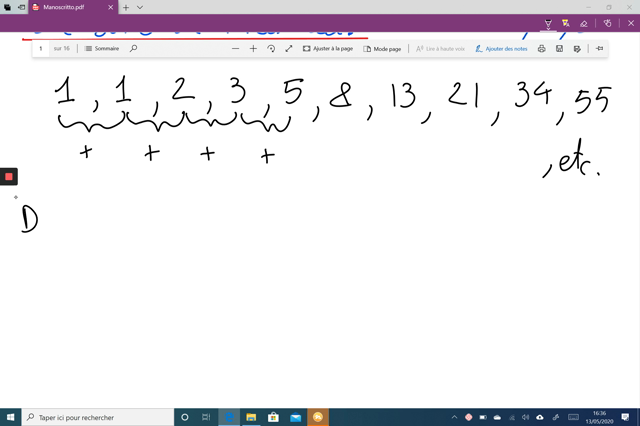The width and height of the screenshot is (640, 426).
Task: Select the ballpoint pen drawing tool
Action: point(548,23)
